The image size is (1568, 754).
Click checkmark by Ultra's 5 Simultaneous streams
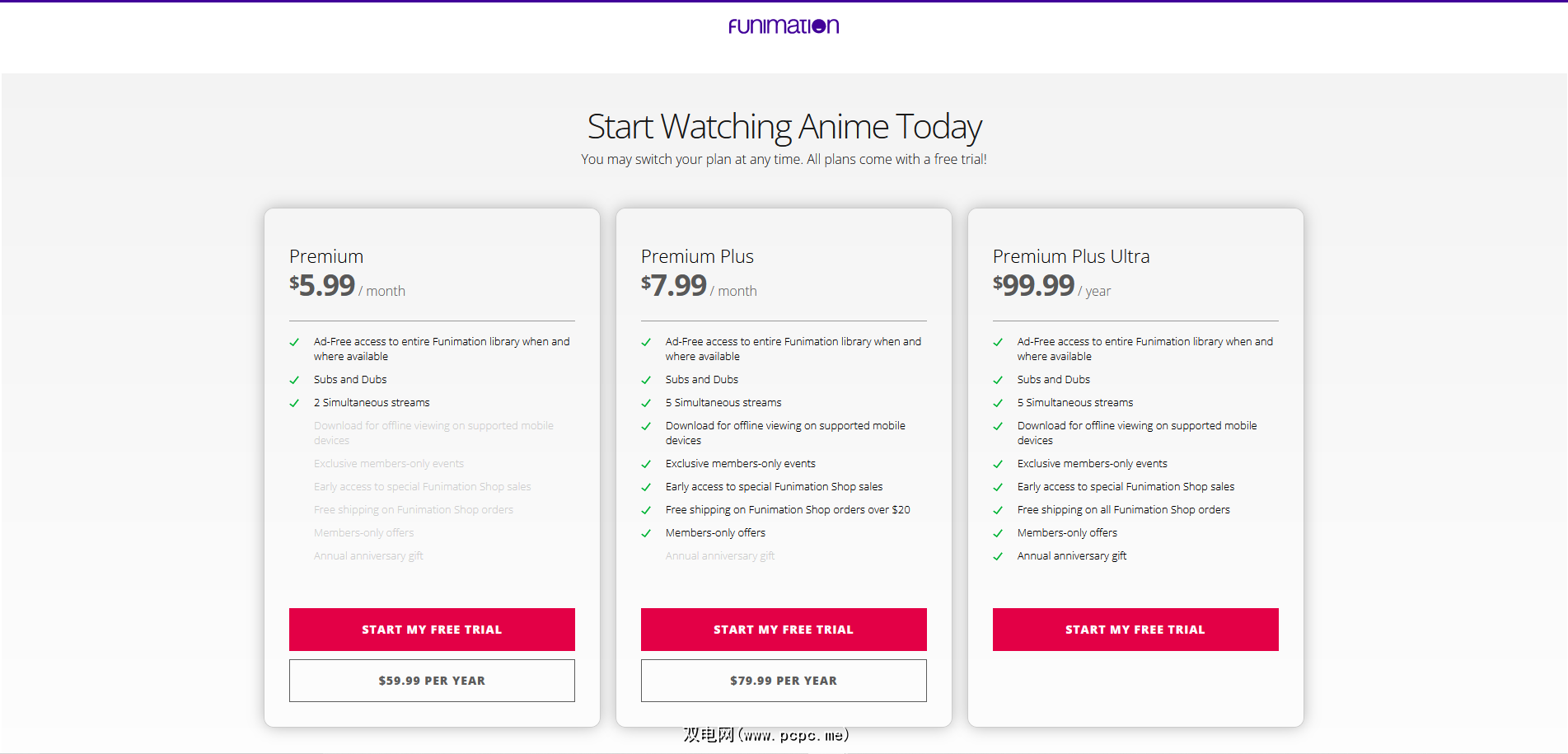click(998, 403)
